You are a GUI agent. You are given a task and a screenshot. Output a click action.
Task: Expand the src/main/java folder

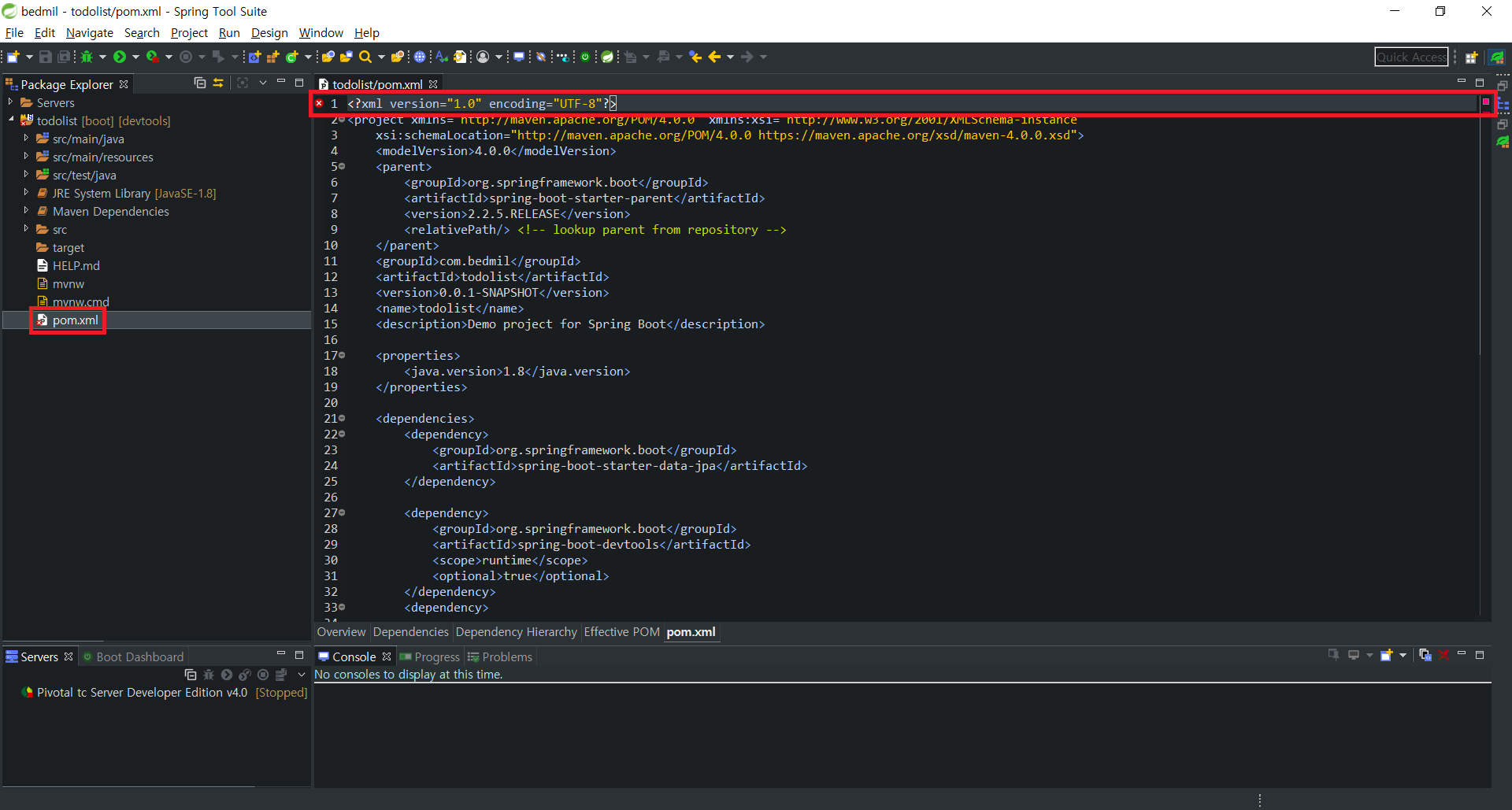point(26,138)
